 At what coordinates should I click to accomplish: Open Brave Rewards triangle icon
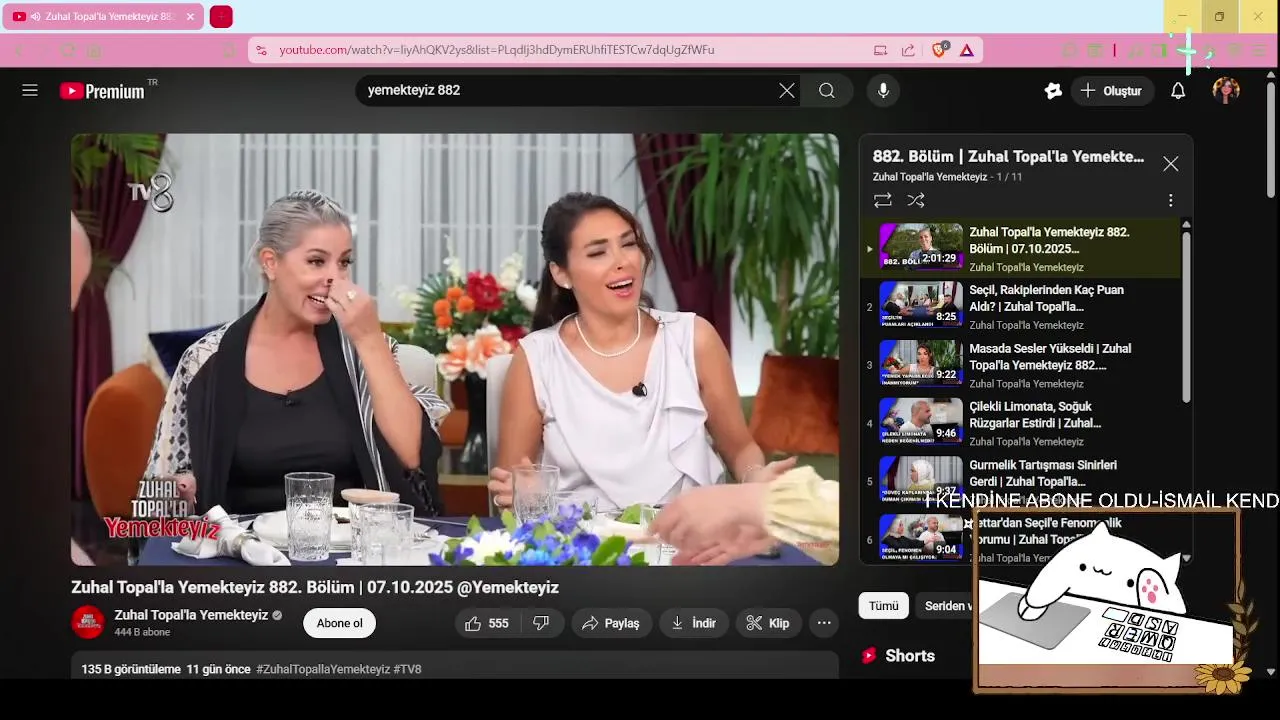coord(967,50)
